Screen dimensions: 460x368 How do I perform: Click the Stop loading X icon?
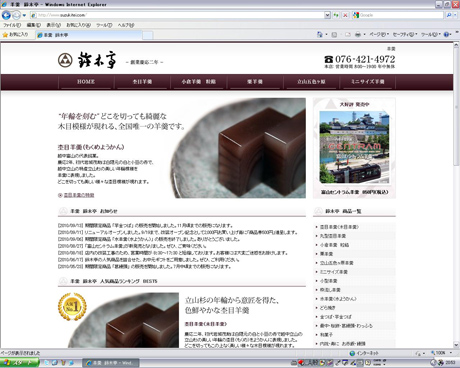(x=345, y=15)
